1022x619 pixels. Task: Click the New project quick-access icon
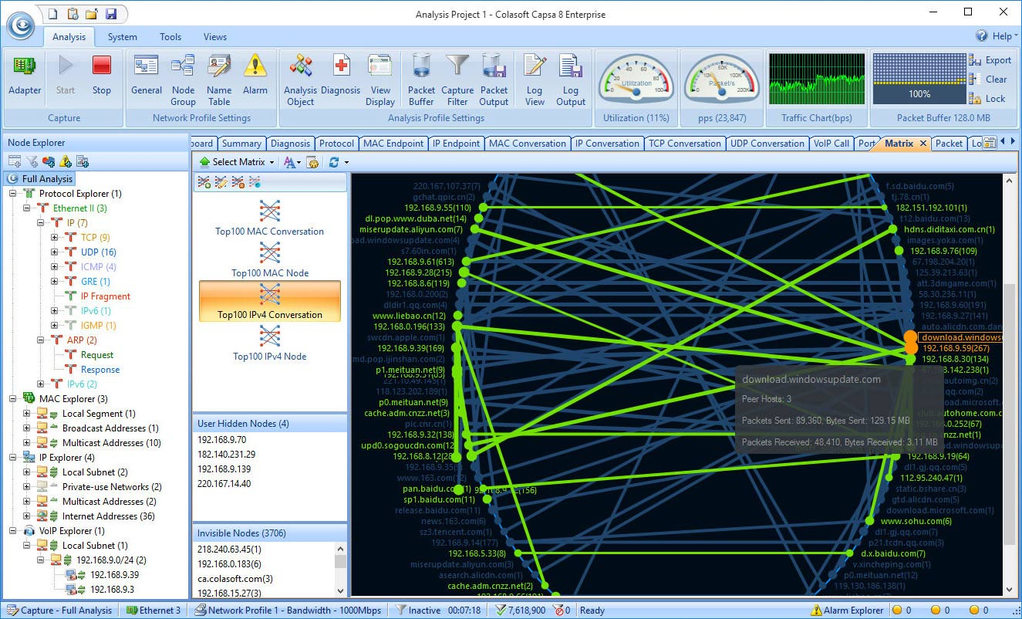(x=53, y=13)
